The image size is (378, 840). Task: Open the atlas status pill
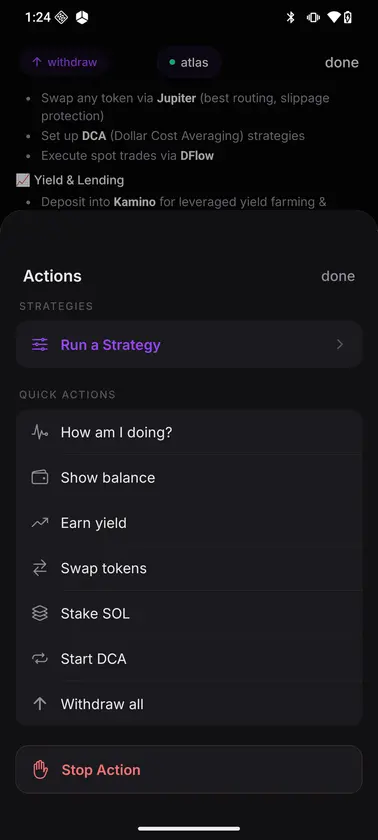click(x=189, y=62)
